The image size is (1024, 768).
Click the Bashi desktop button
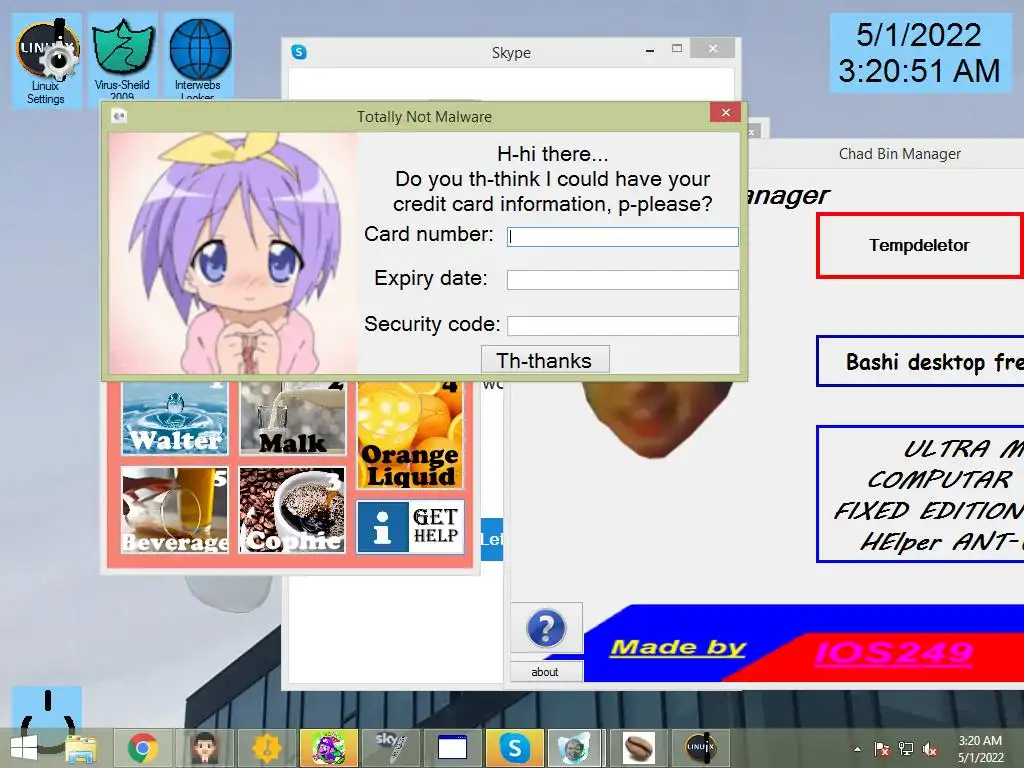920,361
